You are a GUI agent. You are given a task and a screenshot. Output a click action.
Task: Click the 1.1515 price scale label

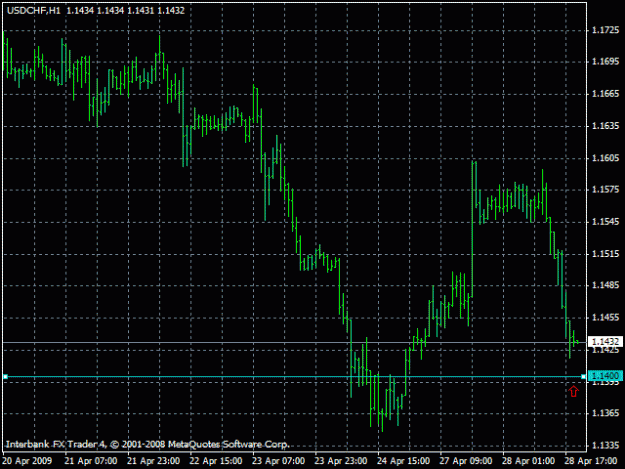pyautogui.click(x=606, y=254)
